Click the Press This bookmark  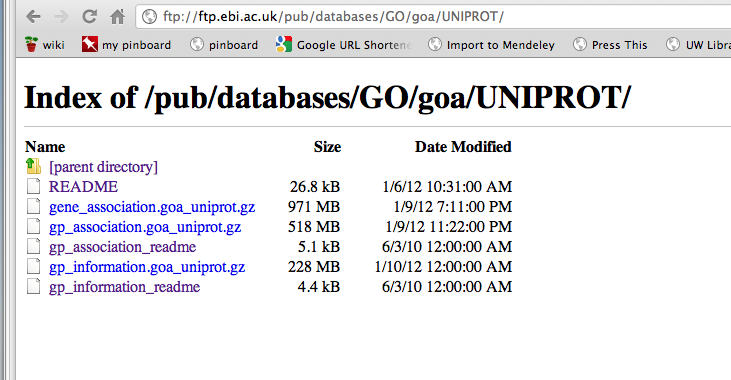pyautogui.click(x=610, y=45)
